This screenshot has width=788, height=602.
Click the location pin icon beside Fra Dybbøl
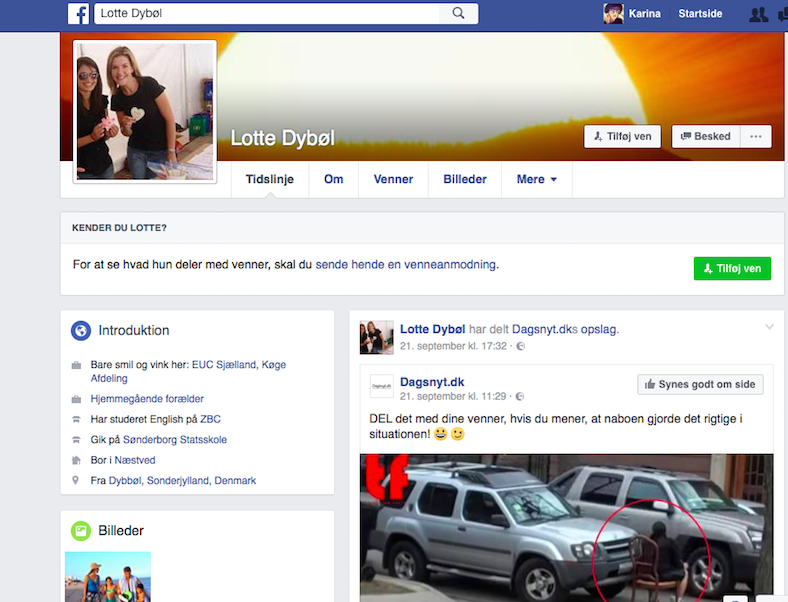pos(75,480)
